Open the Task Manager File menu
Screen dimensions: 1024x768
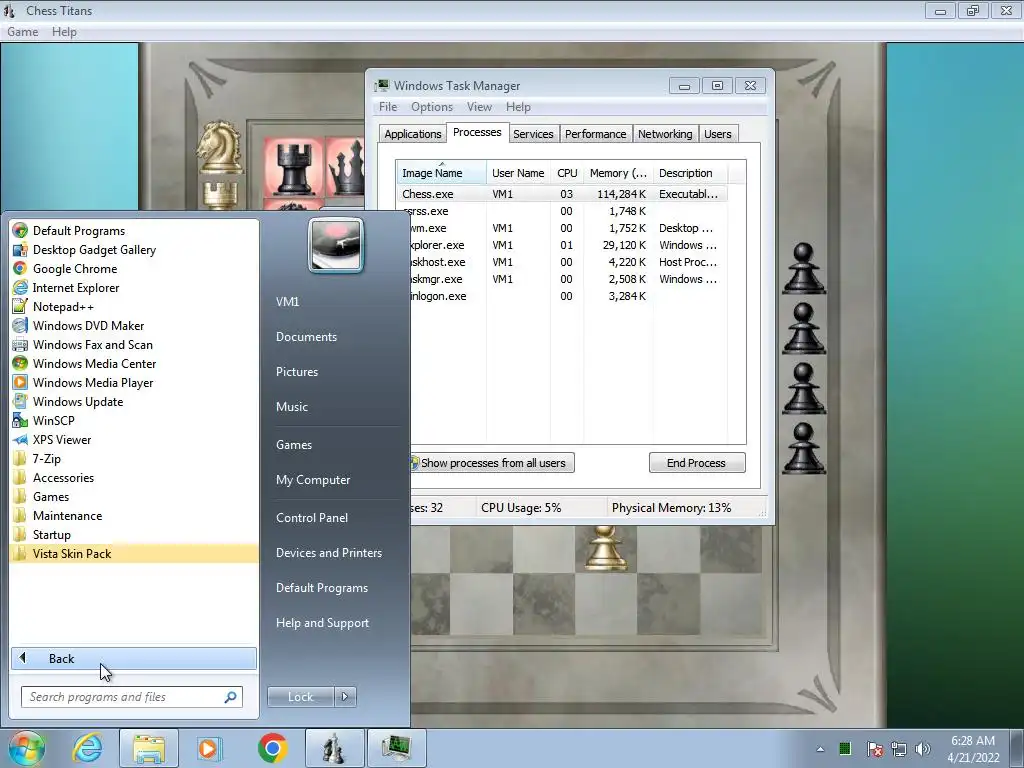click(x=388, y=106)
